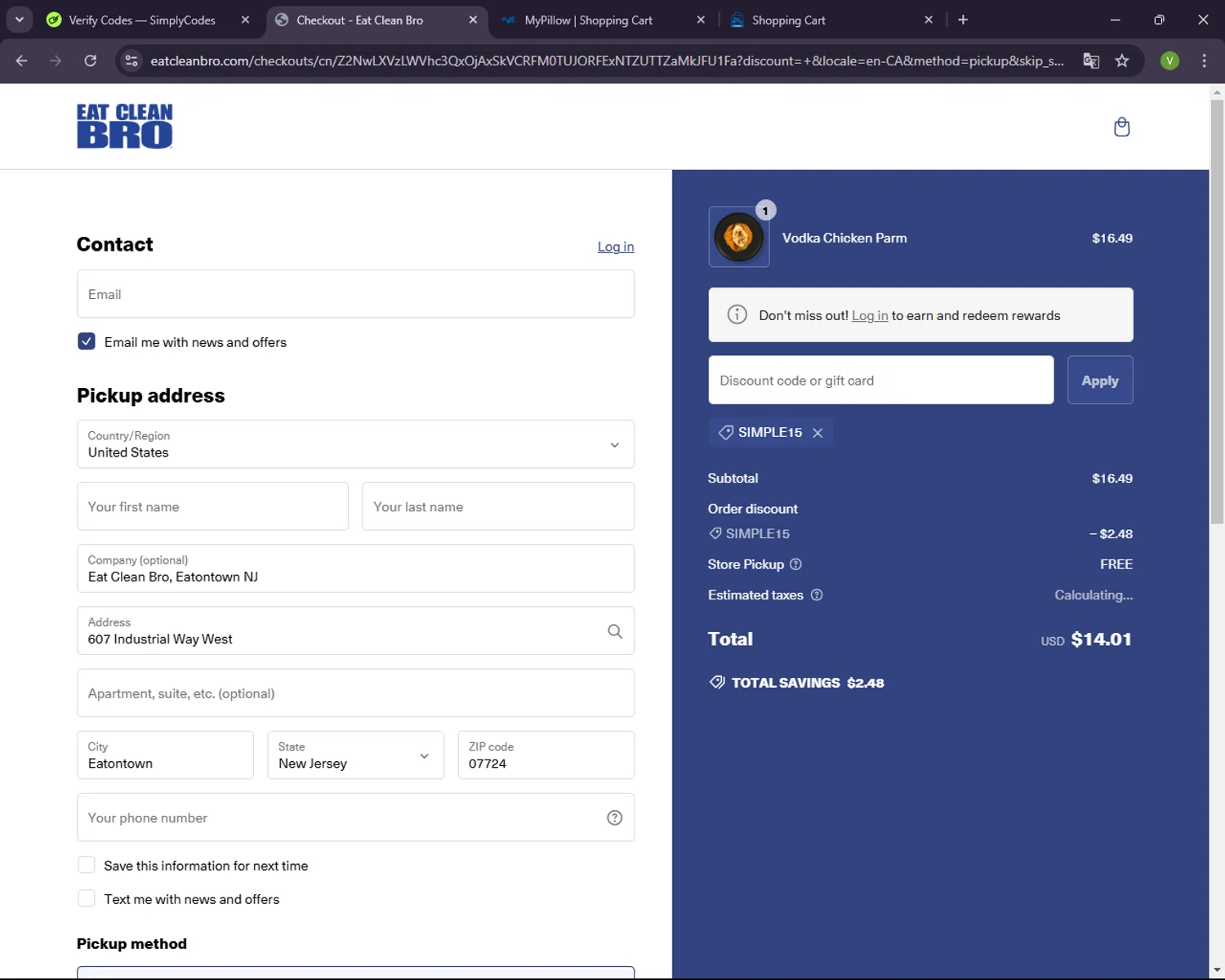Click the address search magnifier icon

615,631
